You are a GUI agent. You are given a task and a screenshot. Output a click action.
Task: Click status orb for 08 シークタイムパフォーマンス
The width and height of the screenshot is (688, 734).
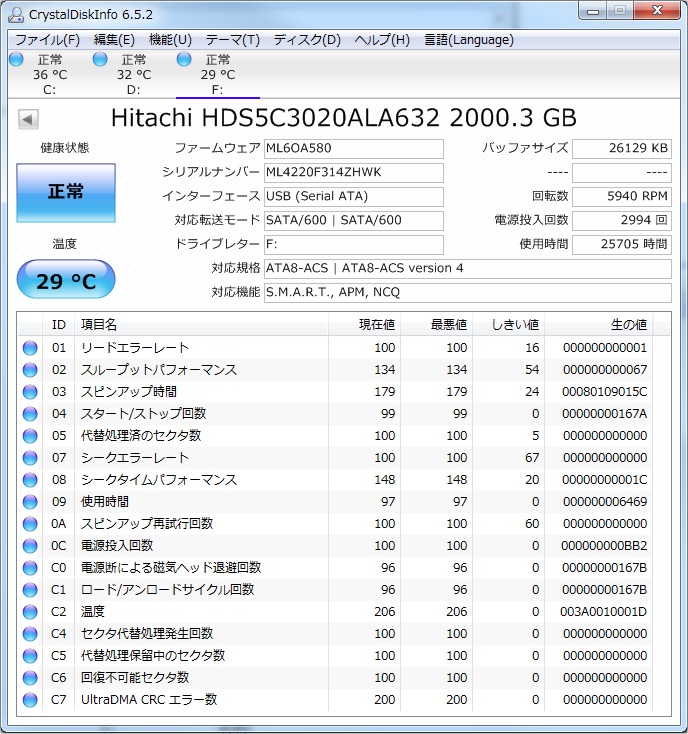click(x=30, y=480)
